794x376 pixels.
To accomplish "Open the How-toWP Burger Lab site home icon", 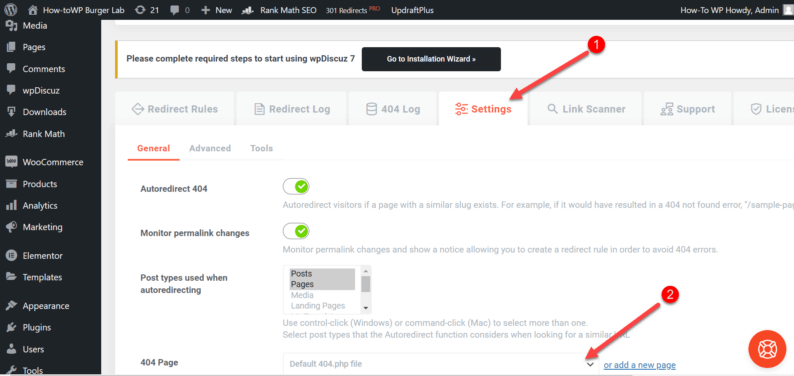I will (33, 10).
